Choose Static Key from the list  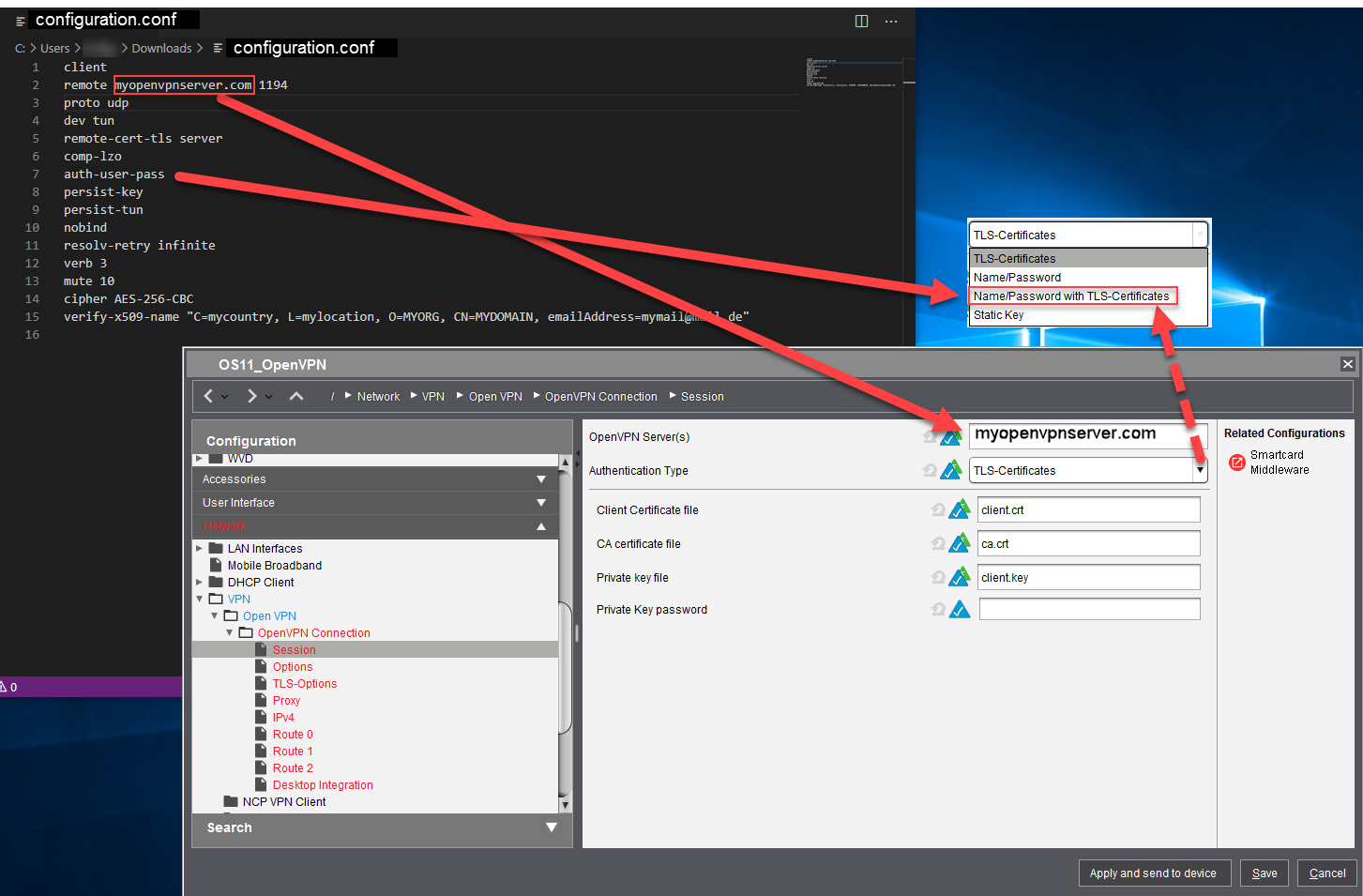(999, 315)
